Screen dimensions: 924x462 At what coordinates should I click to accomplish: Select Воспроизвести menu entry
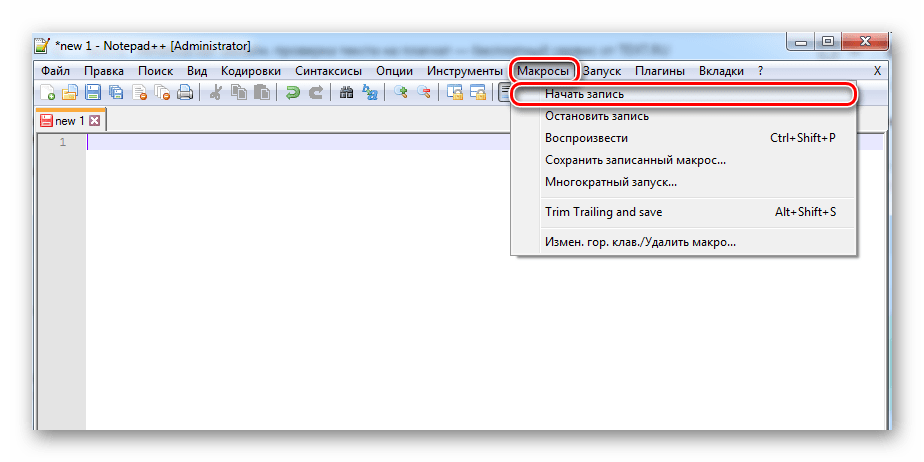tap(684, 138)
